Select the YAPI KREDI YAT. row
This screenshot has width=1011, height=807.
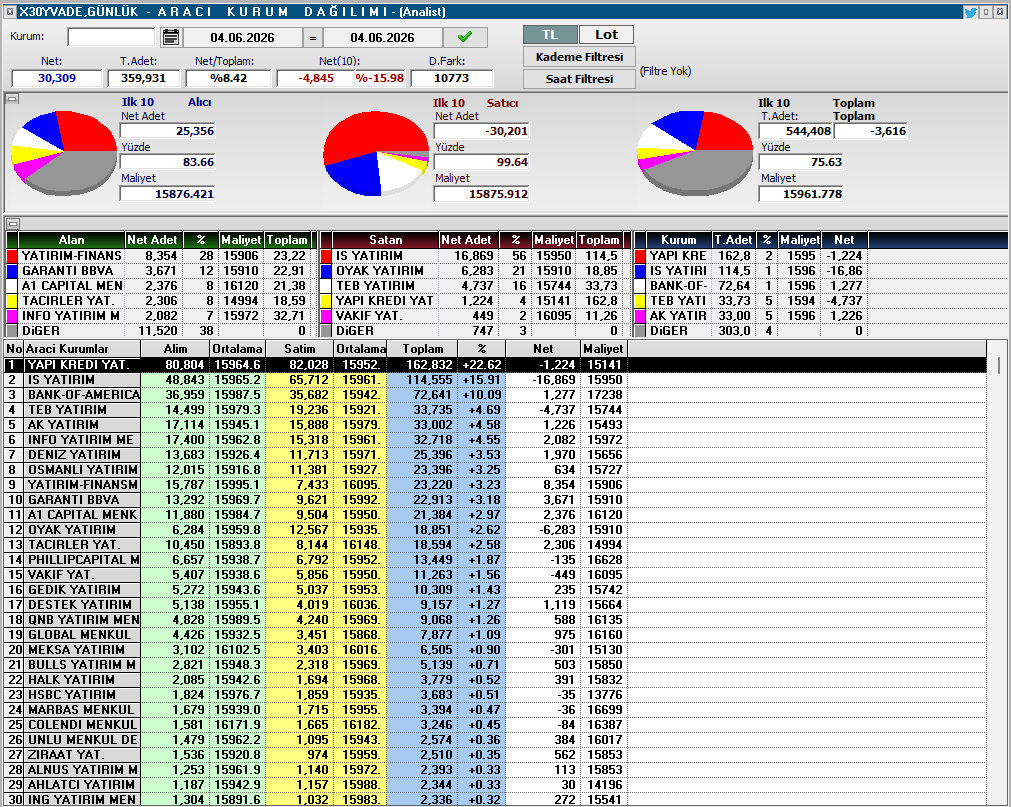pyautogui.click(x=495, y=365)
